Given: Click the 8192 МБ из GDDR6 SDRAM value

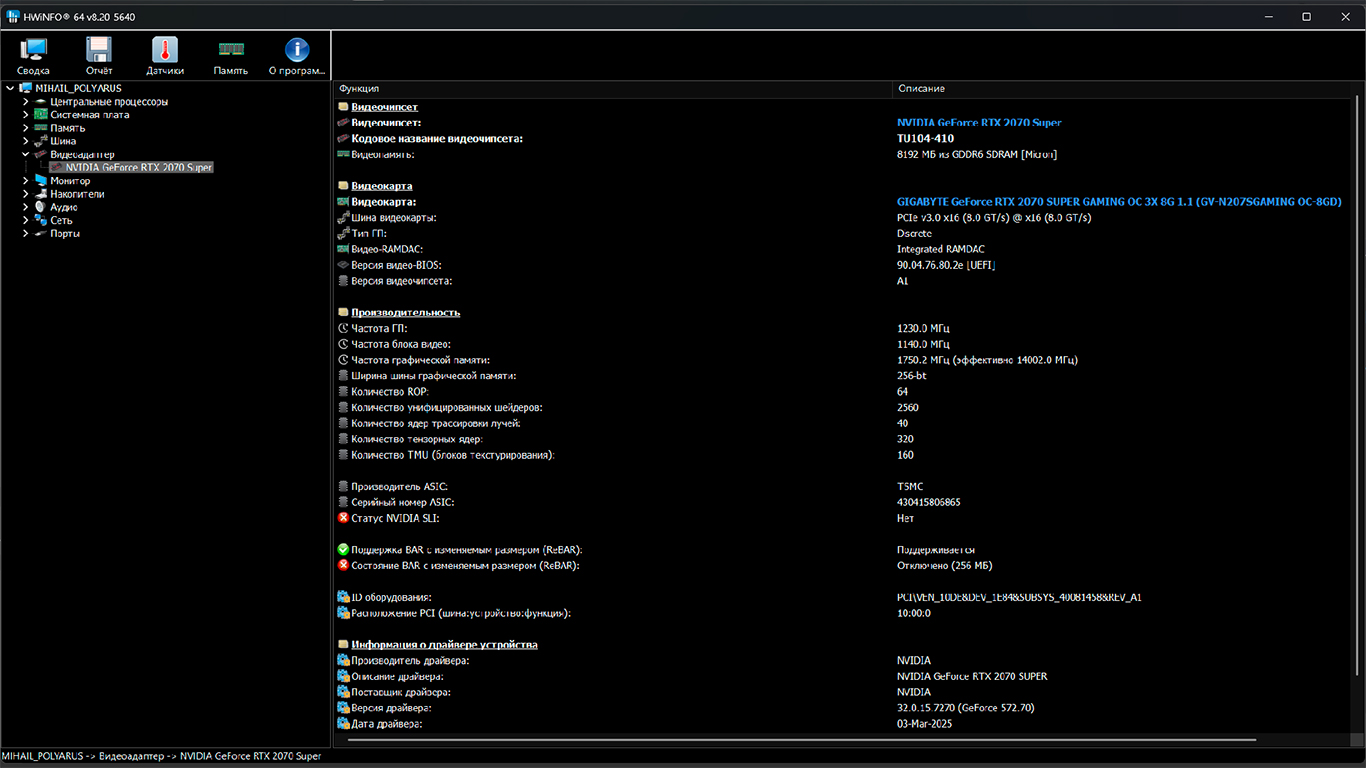Looking at the screenshot, I should 977,154.
